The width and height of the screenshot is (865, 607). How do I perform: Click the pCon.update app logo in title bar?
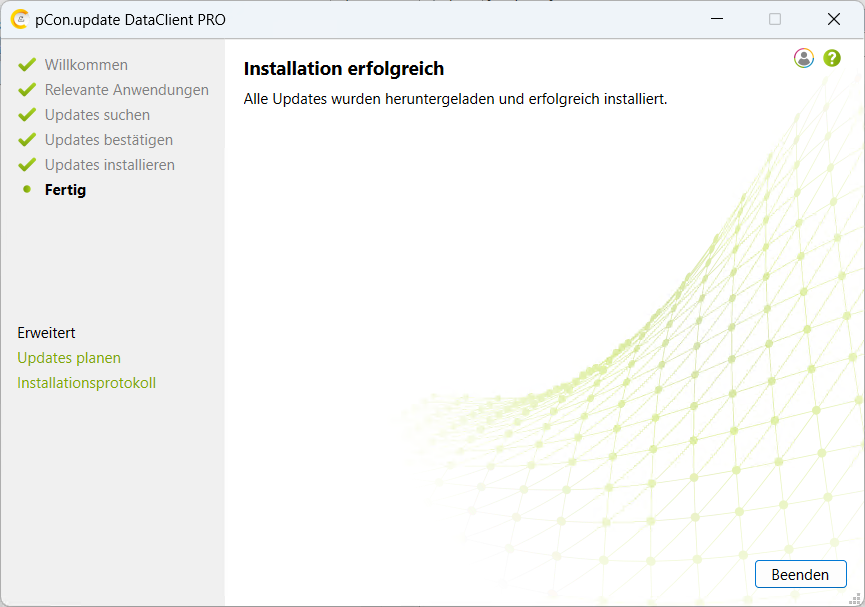tap(19, 20)
